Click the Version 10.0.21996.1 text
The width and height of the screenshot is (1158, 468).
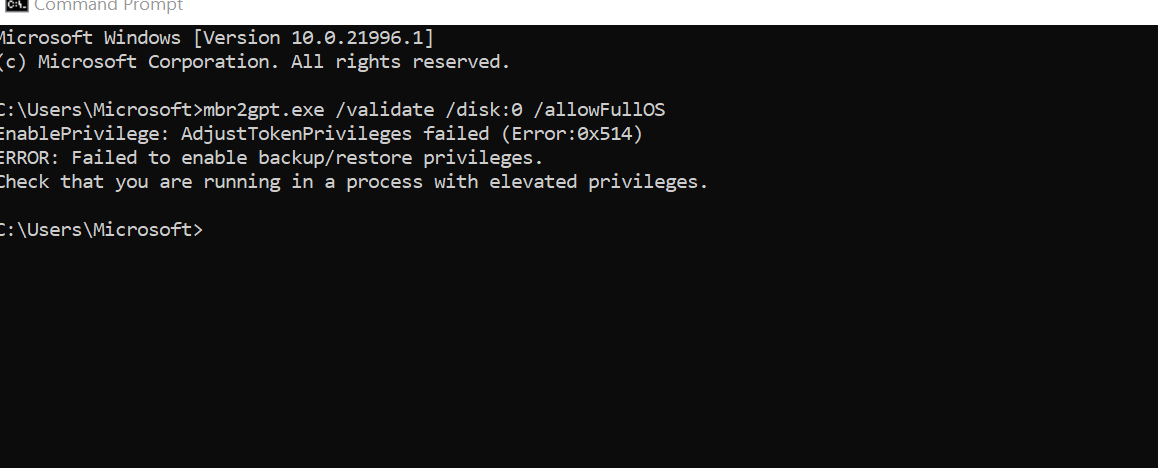click(x=314, y=38)
